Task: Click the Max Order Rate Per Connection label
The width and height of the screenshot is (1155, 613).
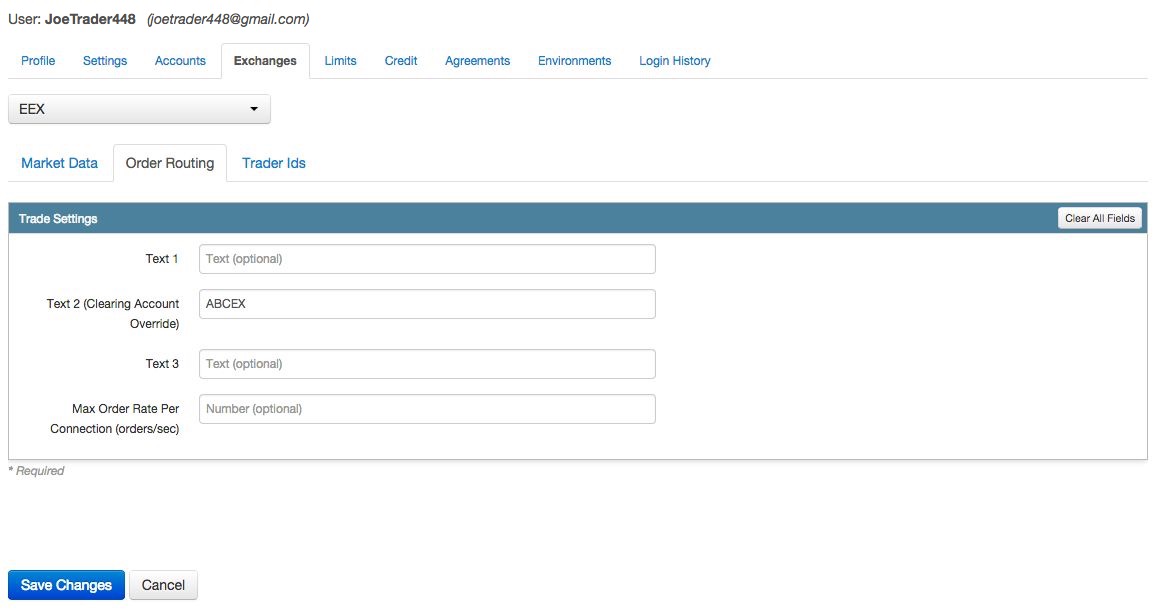Action: (x=115, y=418)
